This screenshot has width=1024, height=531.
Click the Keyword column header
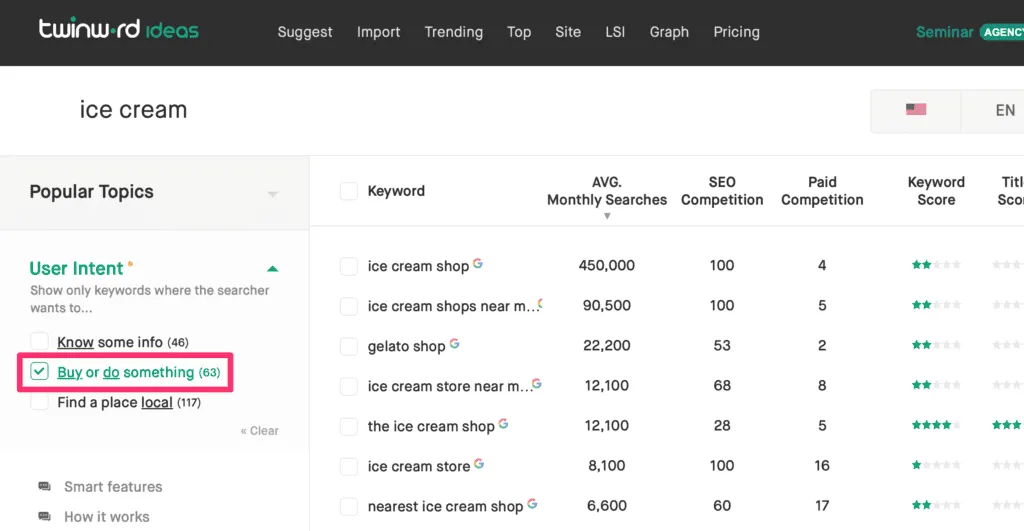tap(396, 191)
